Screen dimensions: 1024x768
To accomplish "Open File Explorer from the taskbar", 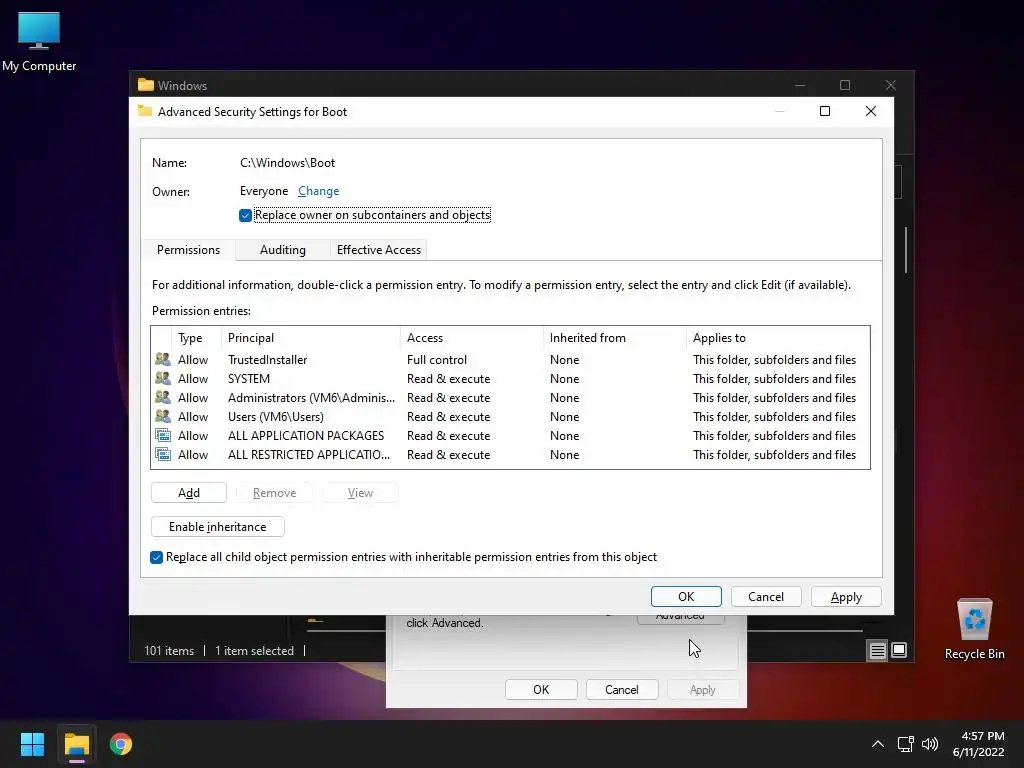I will pyautogui.click(x=76, y=744).
